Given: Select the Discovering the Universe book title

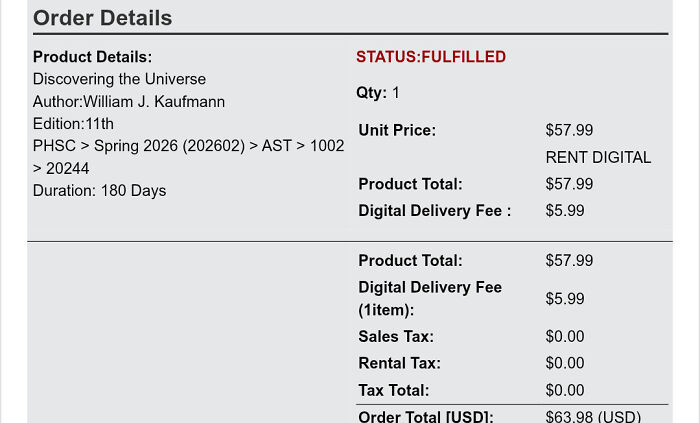Looking at the screenshot, I should (119, 79).
